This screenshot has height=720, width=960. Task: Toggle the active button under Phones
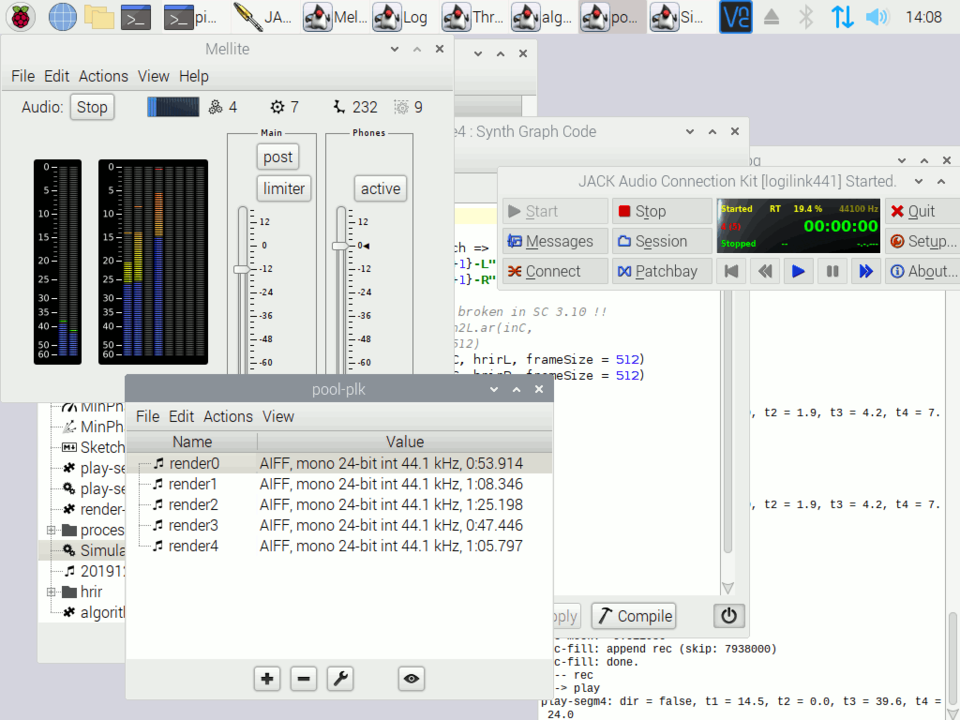pos(380,189)
